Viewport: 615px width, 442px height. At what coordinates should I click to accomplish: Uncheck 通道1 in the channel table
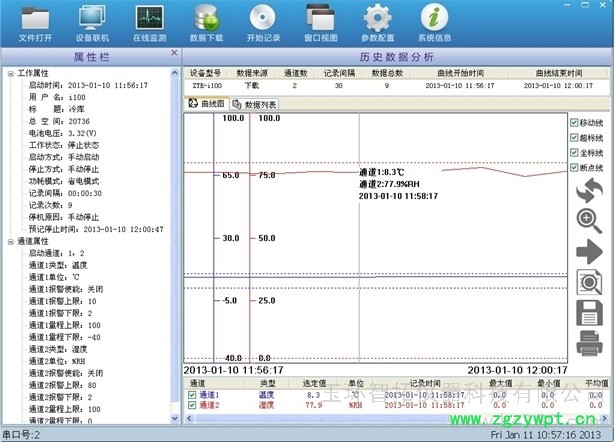pos(192,396)
